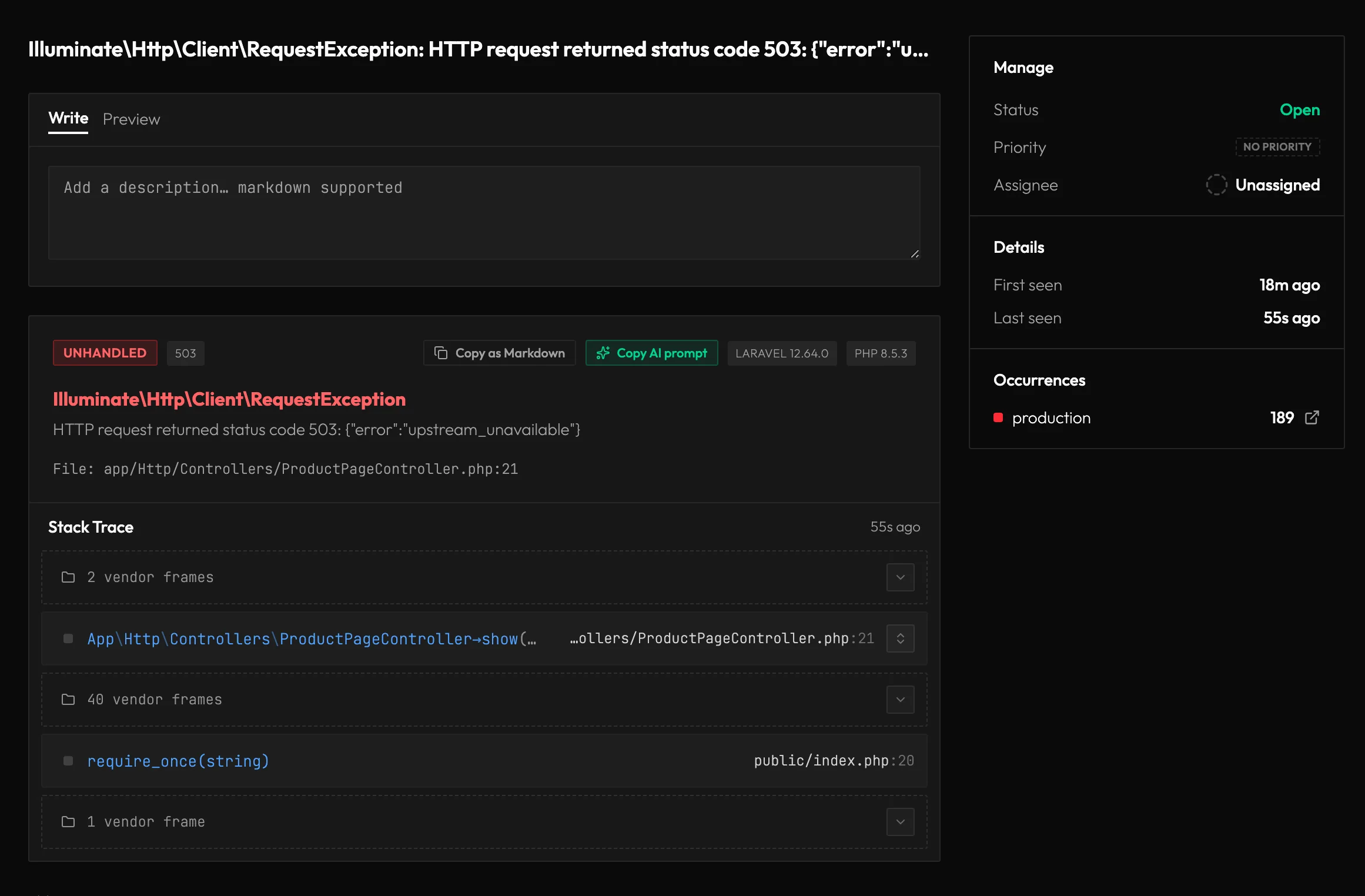The width and height of the screenshot is (1365, 896).
Task: Click the PHP 8.5.3 version badge
Action: 881,353
